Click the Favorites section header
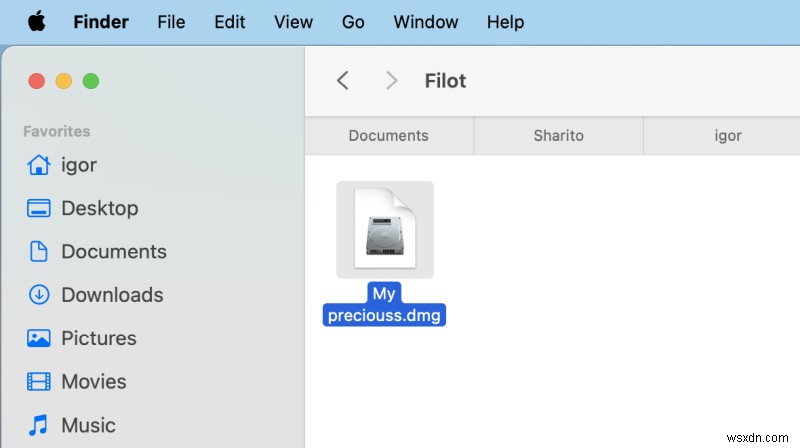 [x=57, y=131]
